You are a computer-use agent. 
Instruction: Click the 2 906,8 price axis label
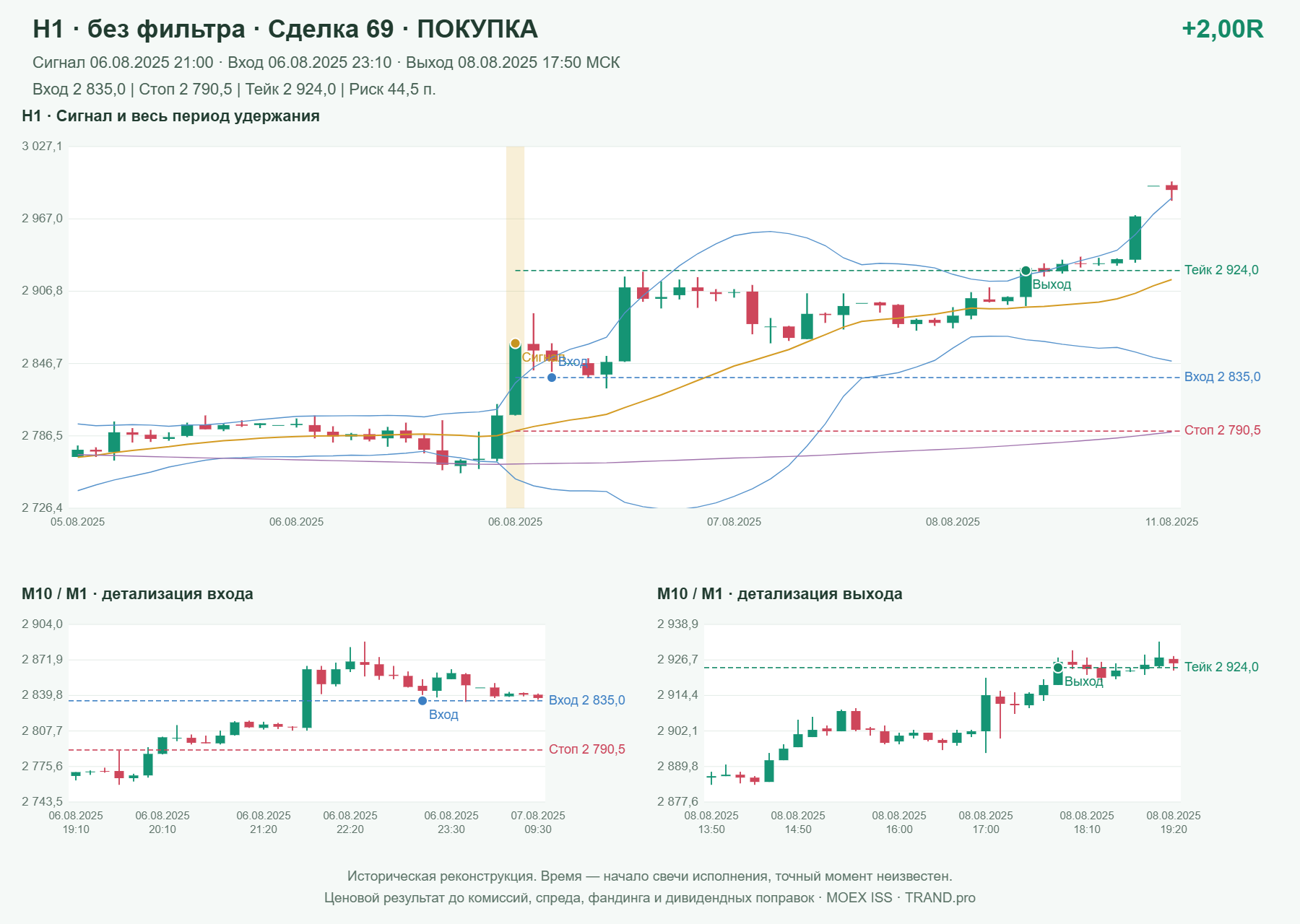[x=42, y=291]
